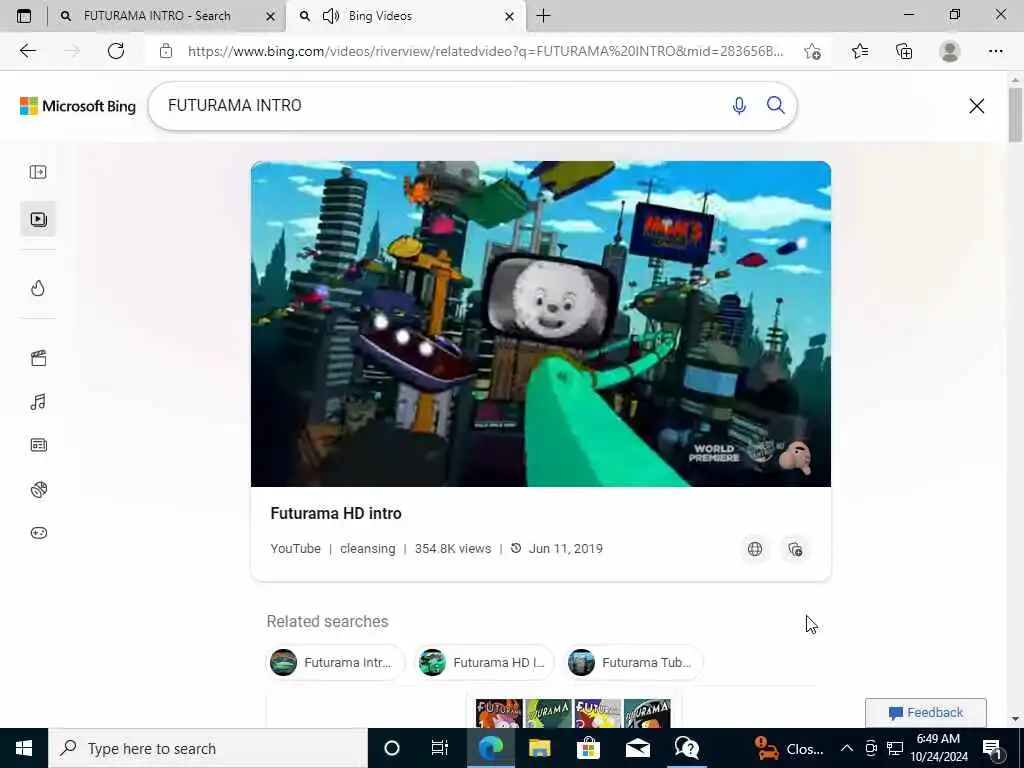Open the Futurama posters thumbnail strip
The height and width of the screenshot is (768, 1024).
coord(573,713)
